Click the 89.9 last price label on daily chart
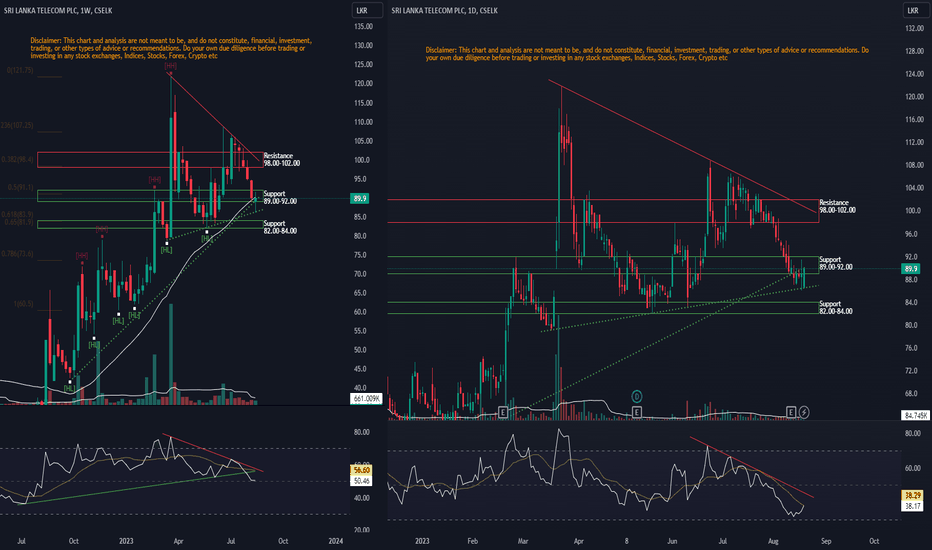 coord(911,269)
